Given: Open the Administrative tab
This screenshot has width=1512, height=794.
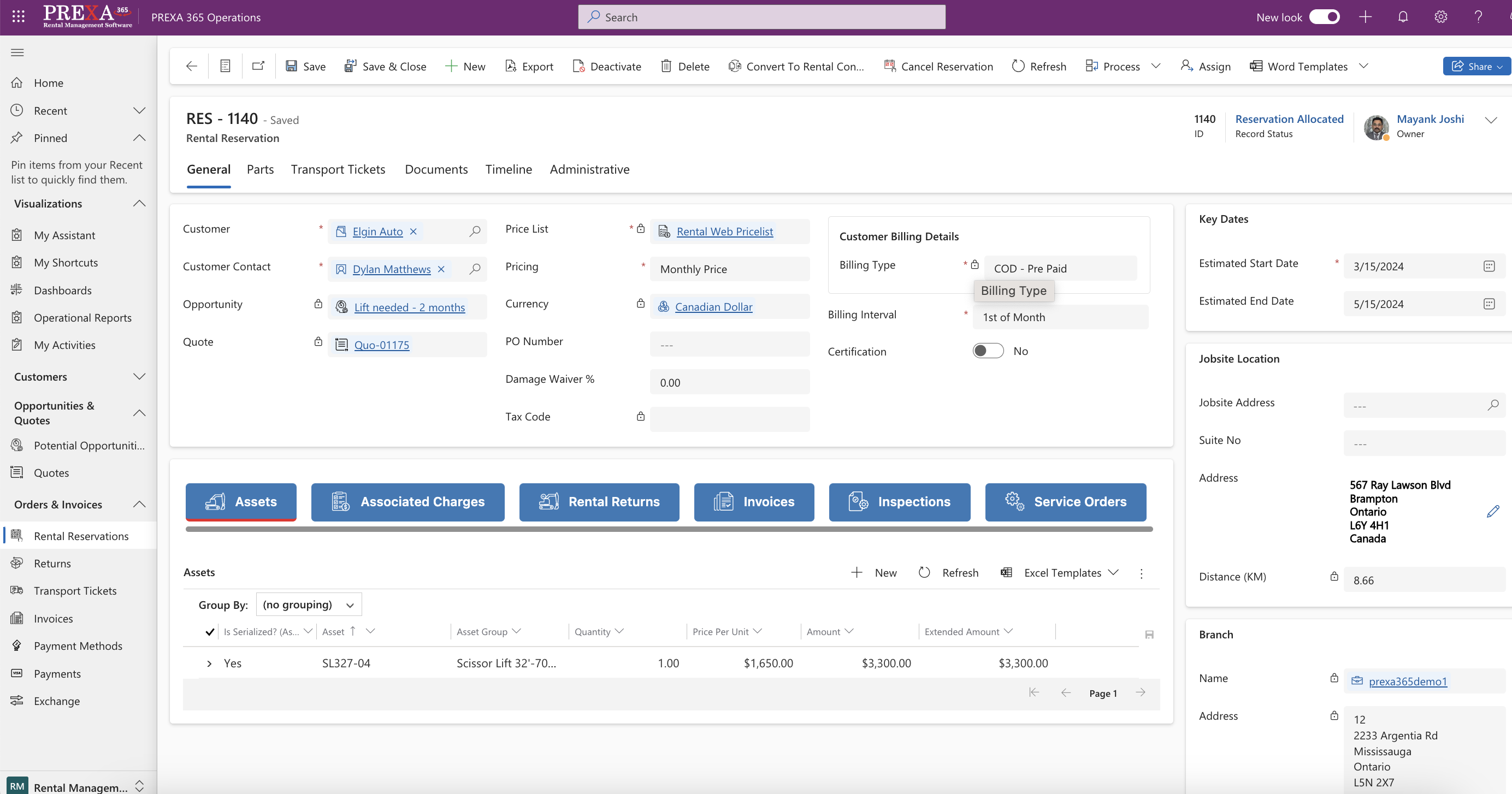Looking at the screenshot, I should 589,169.
